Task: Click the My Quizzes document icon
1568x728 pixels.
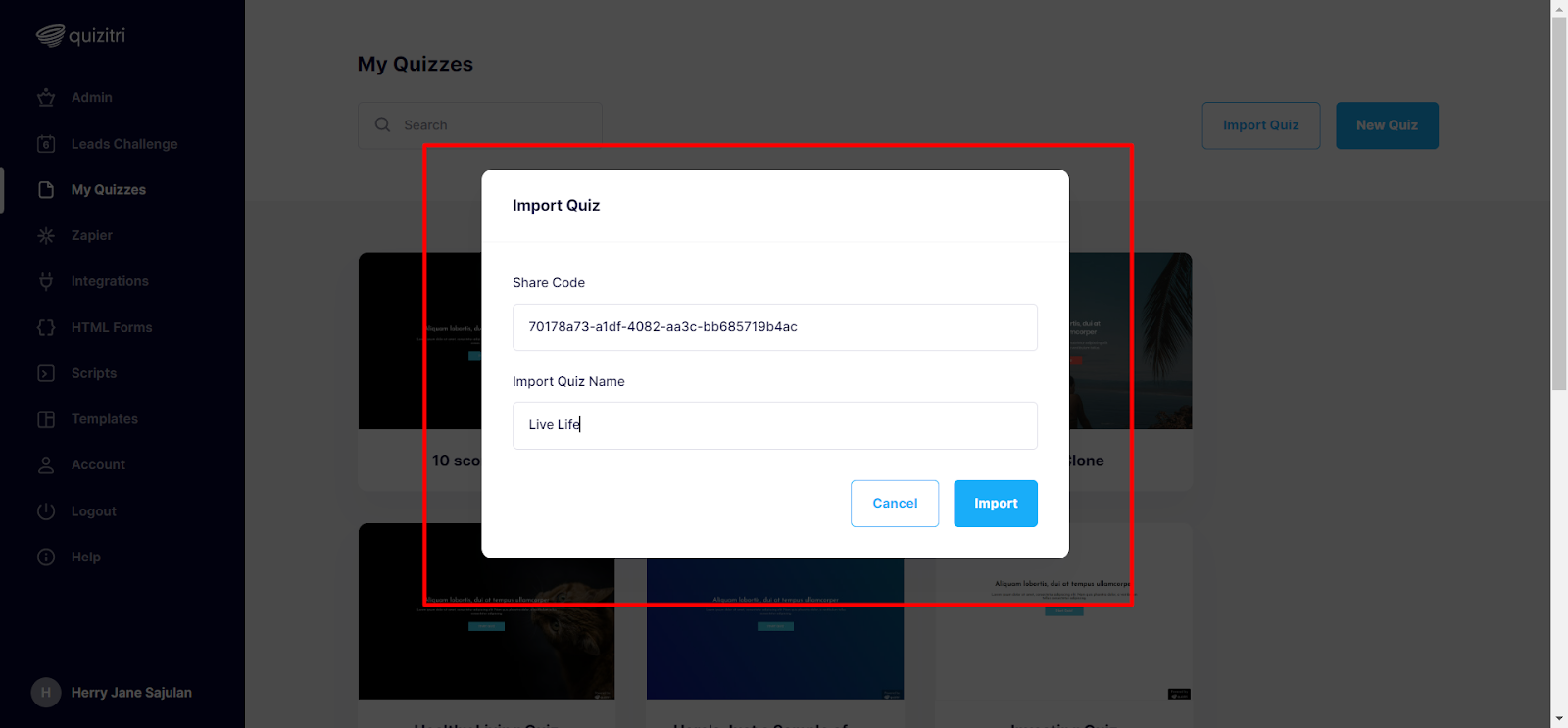Action: pos(46,190)
